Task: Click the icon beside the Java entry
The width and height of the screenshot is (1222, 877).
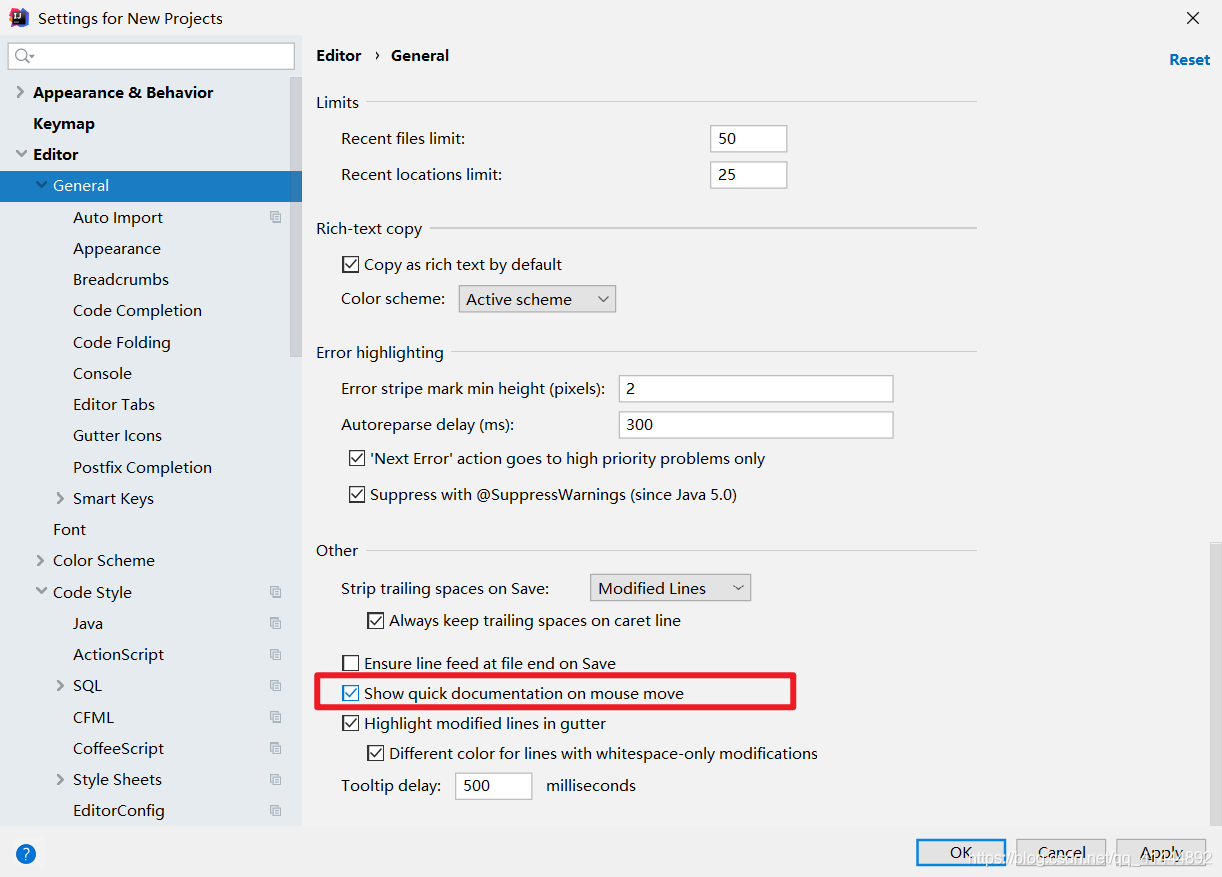Action: (276, 623)
